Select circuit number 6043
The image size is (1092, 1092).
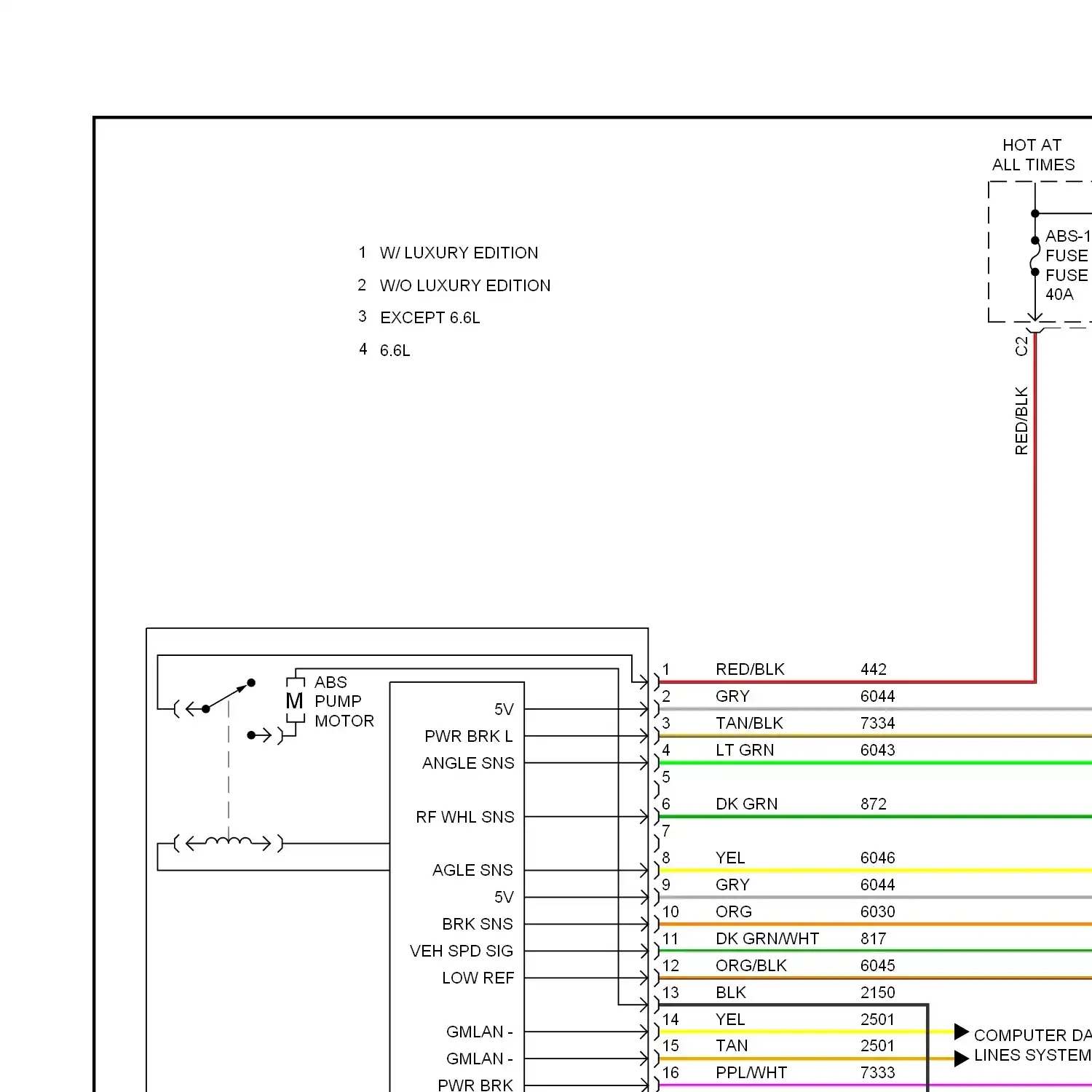point(877,750)
